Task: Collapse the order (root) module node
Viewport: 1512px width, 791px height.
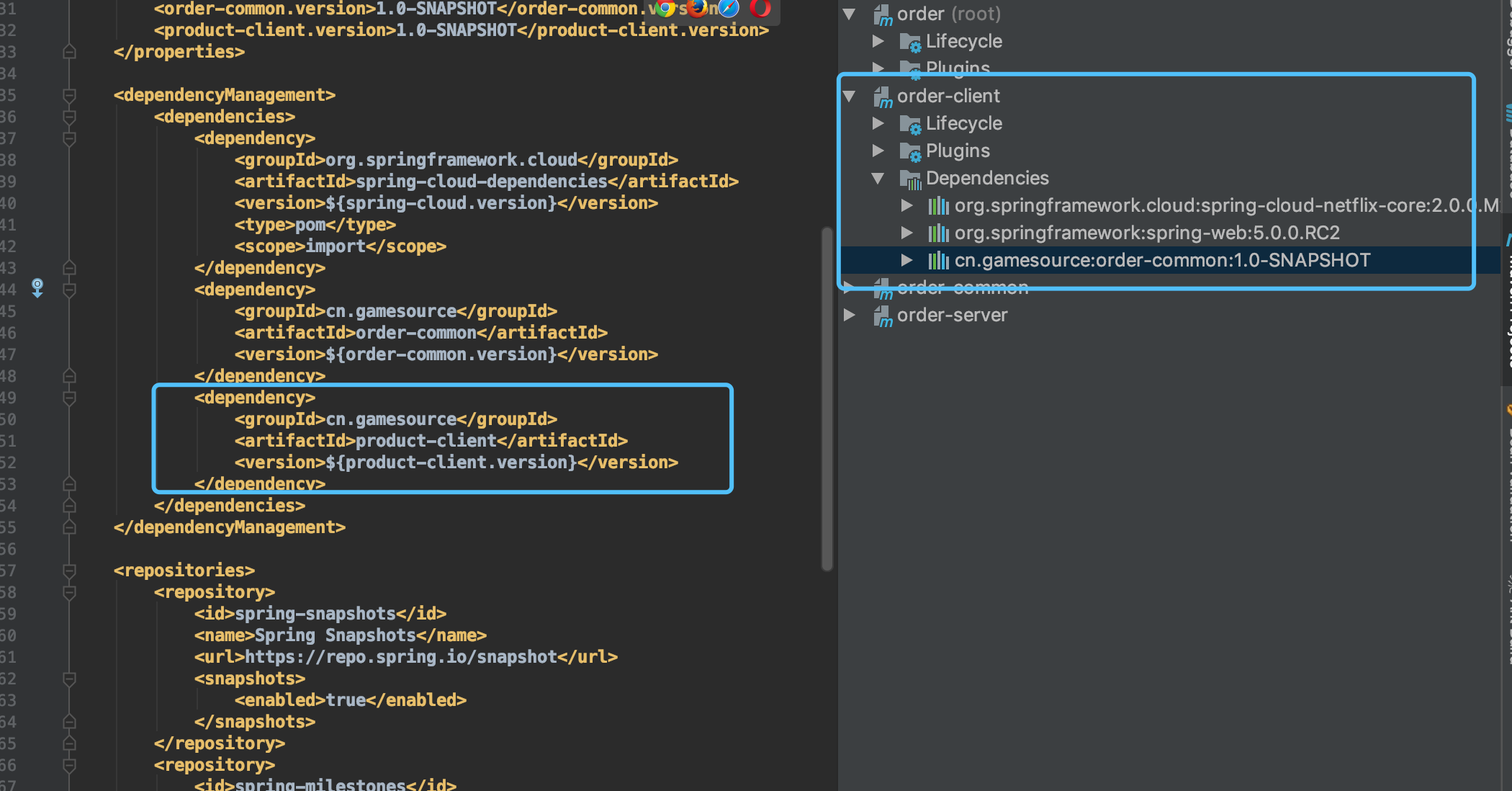Action: point(850,14)
